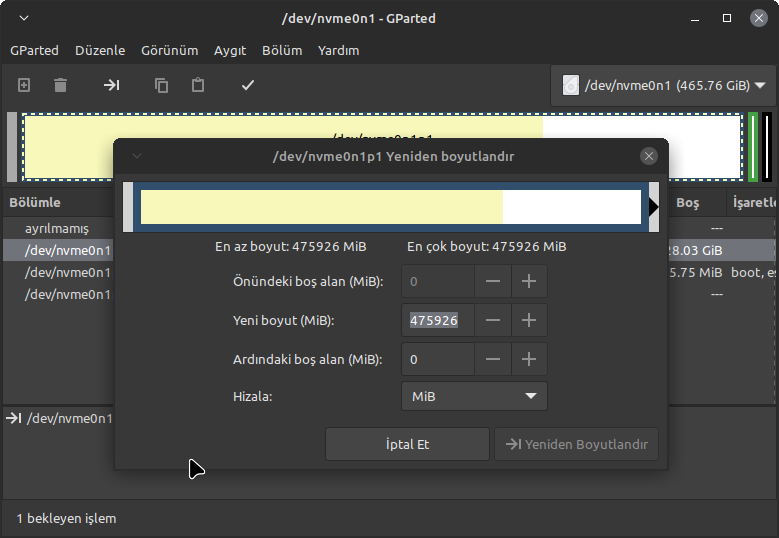Viewport: 779px width, 538px height.
Task: Open the Hizala MiB dropdown
Action: (474, 396)
